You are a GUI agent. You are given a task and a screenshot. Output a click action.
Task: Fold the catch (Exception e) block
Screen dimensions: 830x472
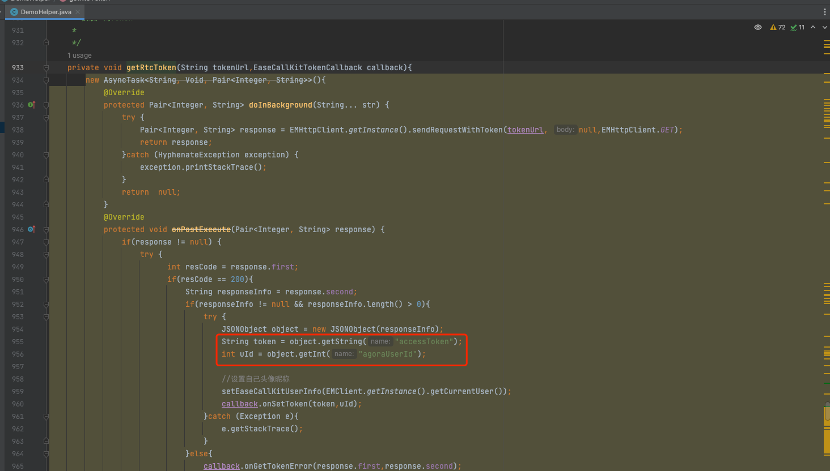pos(46,416)
